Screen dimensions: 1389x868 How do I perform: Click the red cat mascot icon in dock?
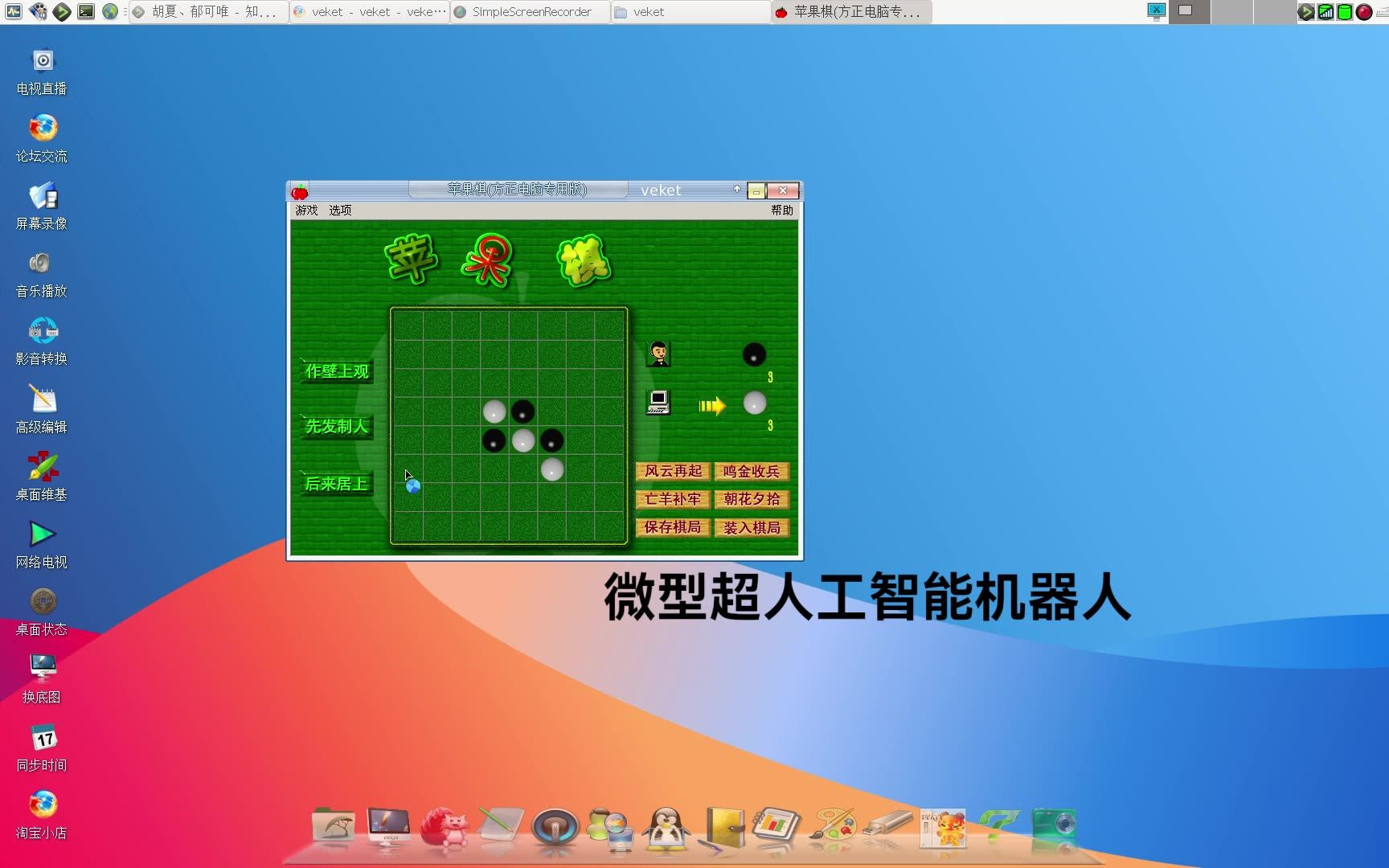[445, 827]
